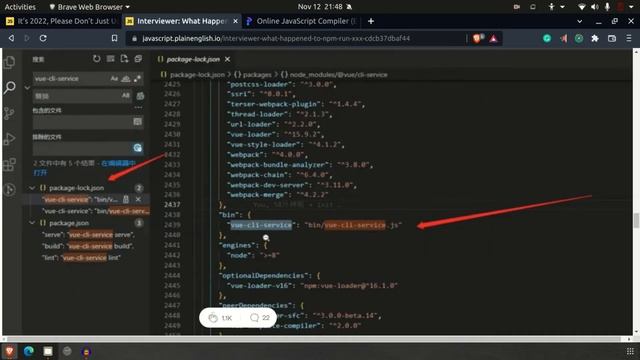
Task: Open a new browser tab
Action: 371,21
